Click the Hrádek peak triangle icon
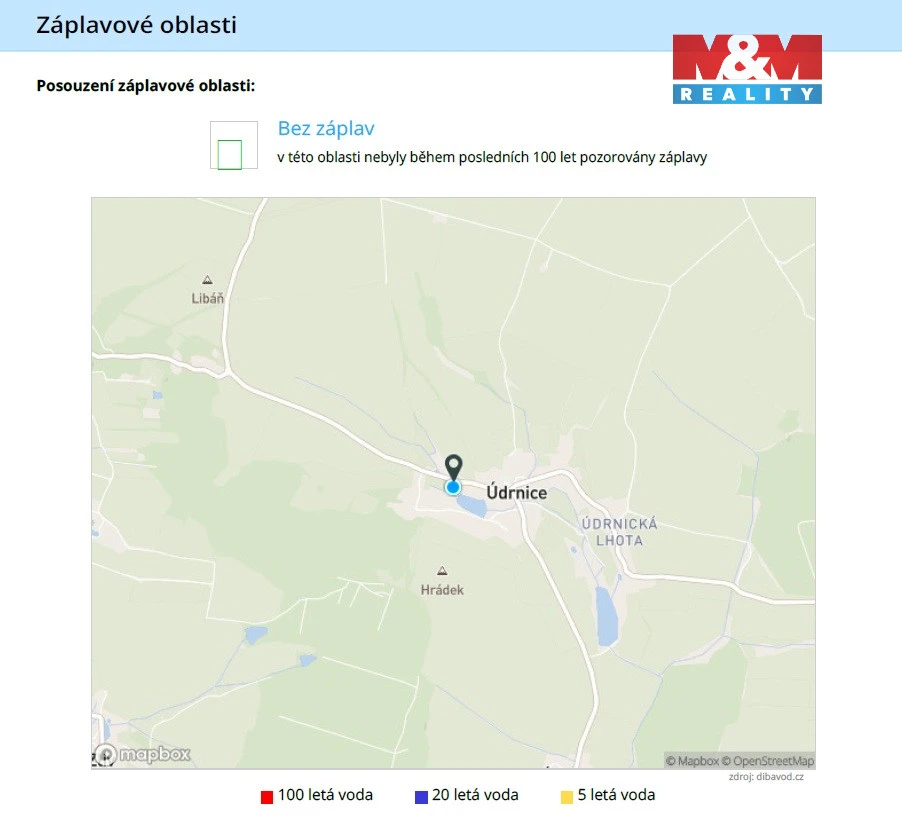Screen dimensions: 902x816 (442, 571)
